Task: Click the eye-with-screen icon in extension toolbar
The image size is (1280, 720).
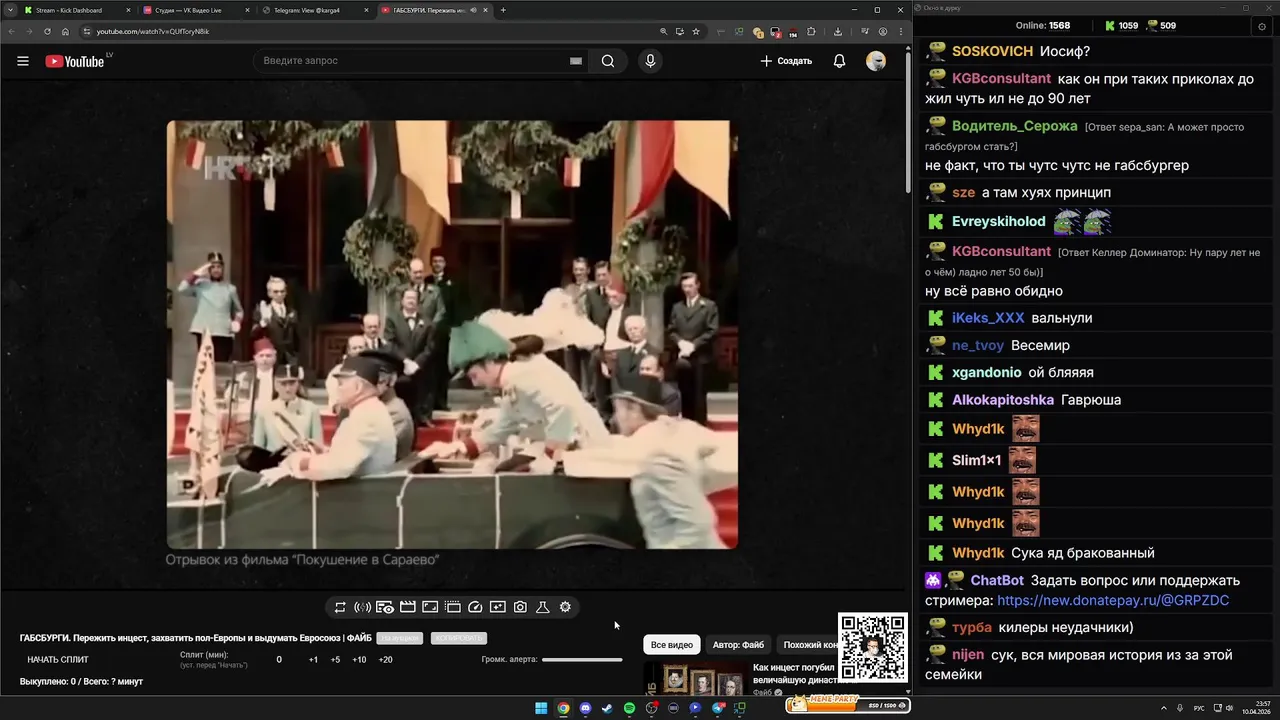Action: click(x=385, y=607)
